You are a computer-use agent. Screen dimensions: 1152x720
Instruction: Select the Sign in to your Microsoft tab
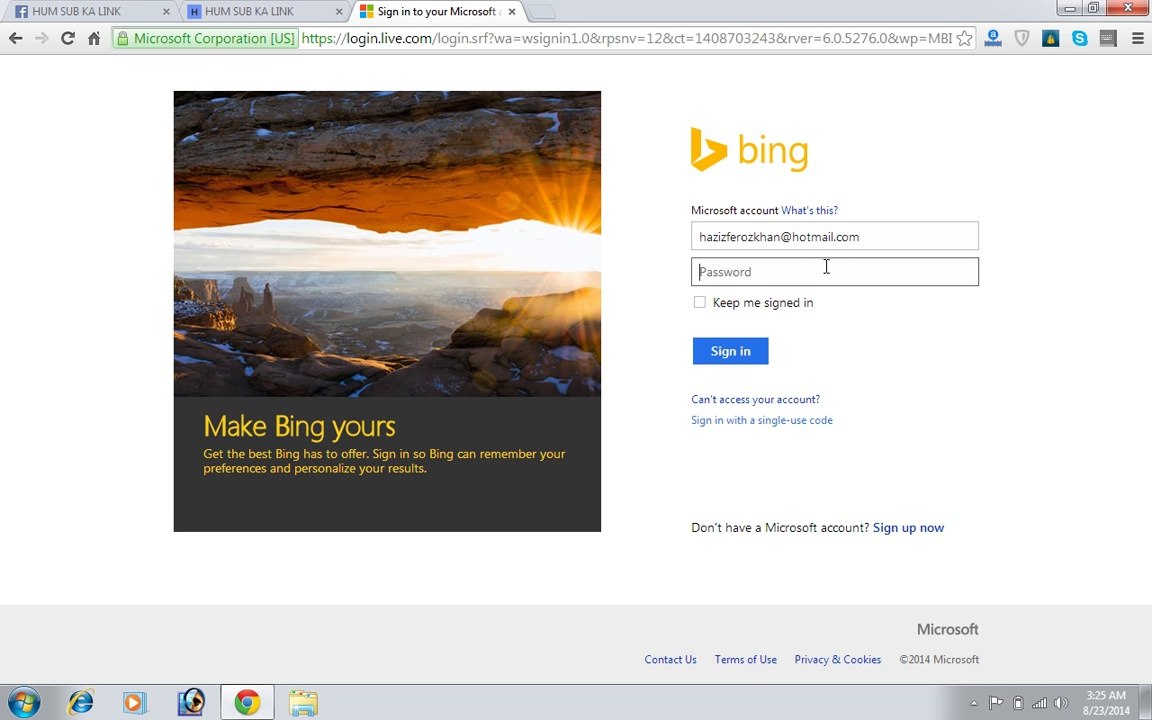coord(439,12)
